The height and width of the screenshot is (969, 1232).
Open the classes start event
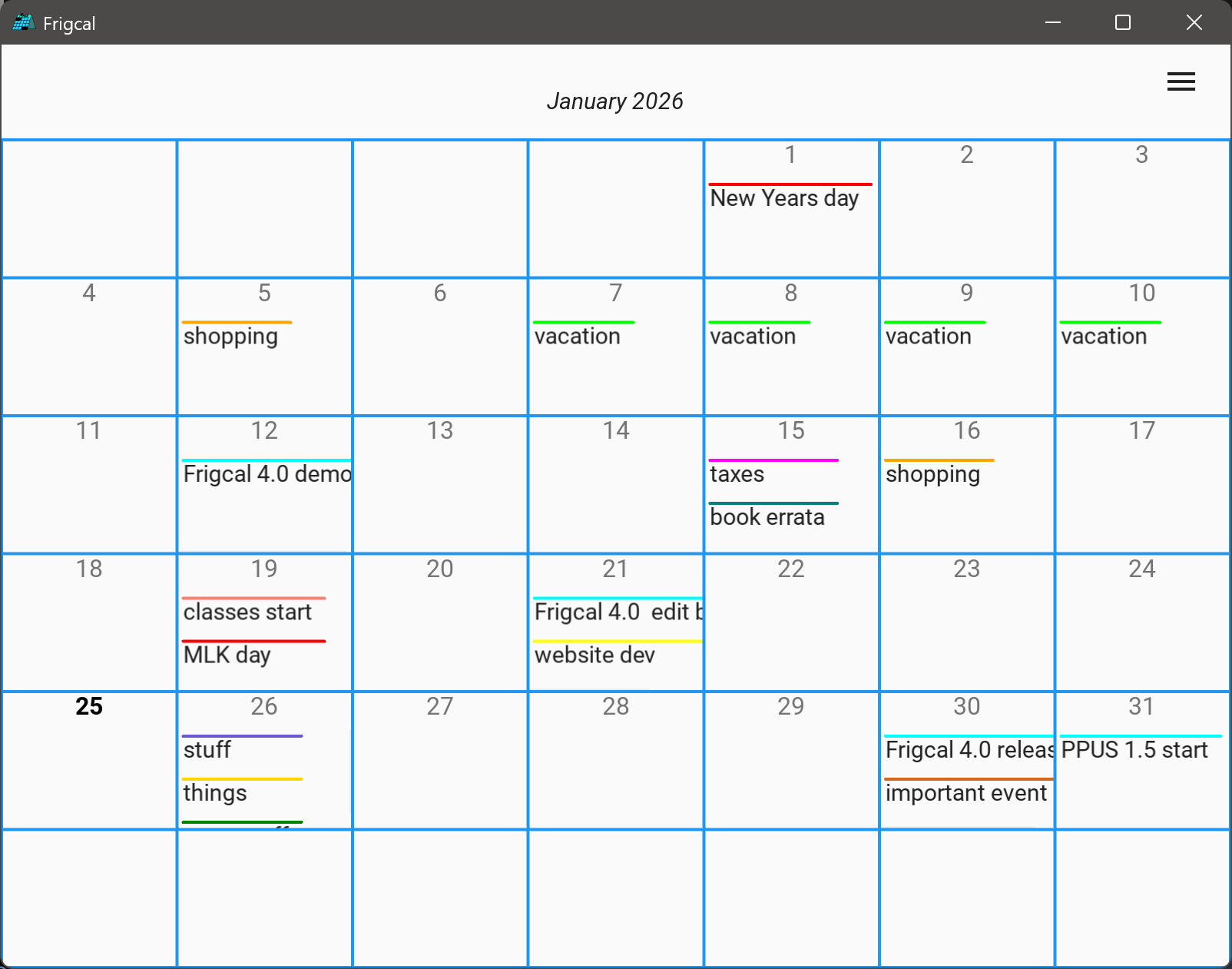pos(247,612)
